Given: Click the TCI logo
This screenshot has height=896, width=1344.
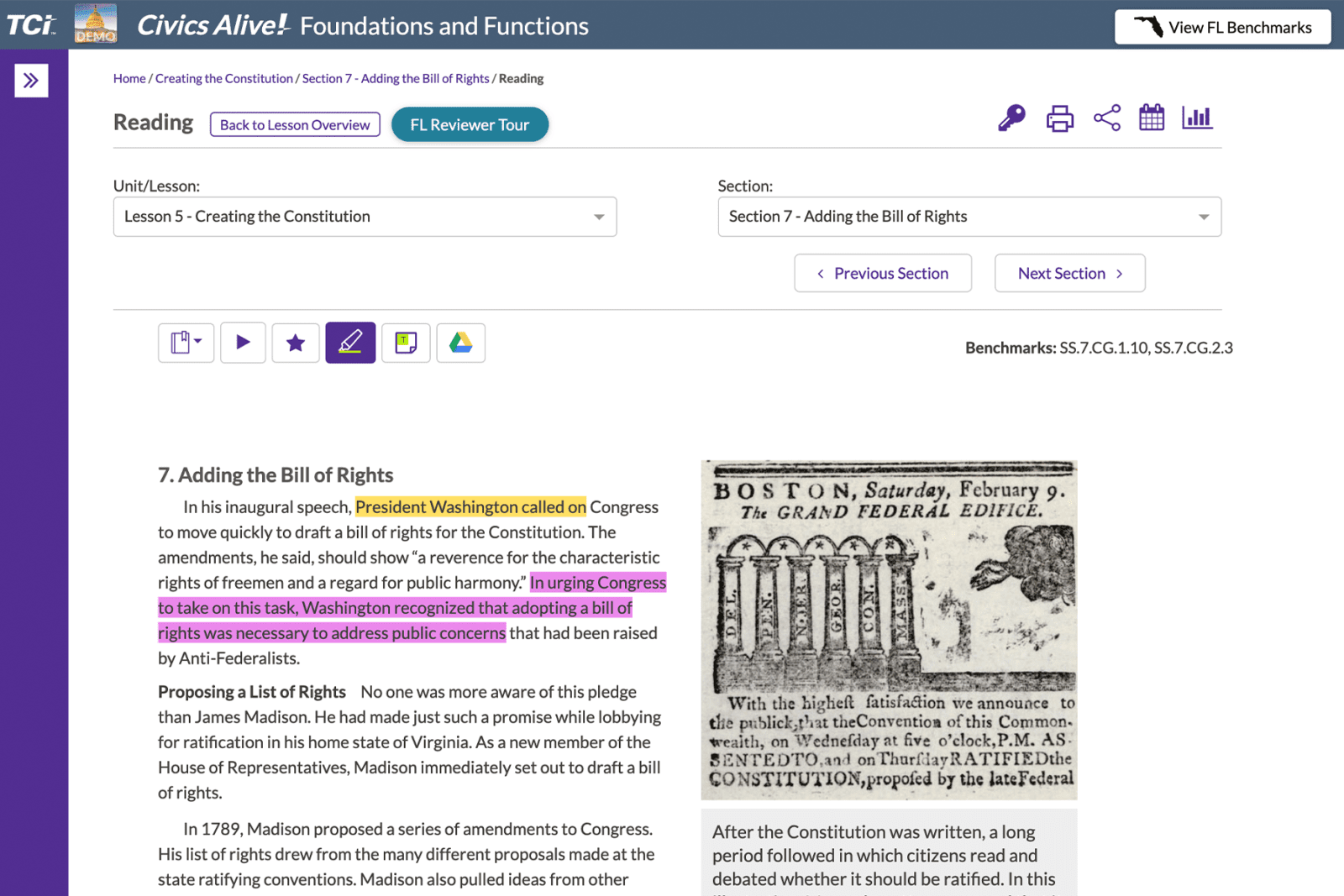Looking at the screenshot, I should [x=30, y=24].
